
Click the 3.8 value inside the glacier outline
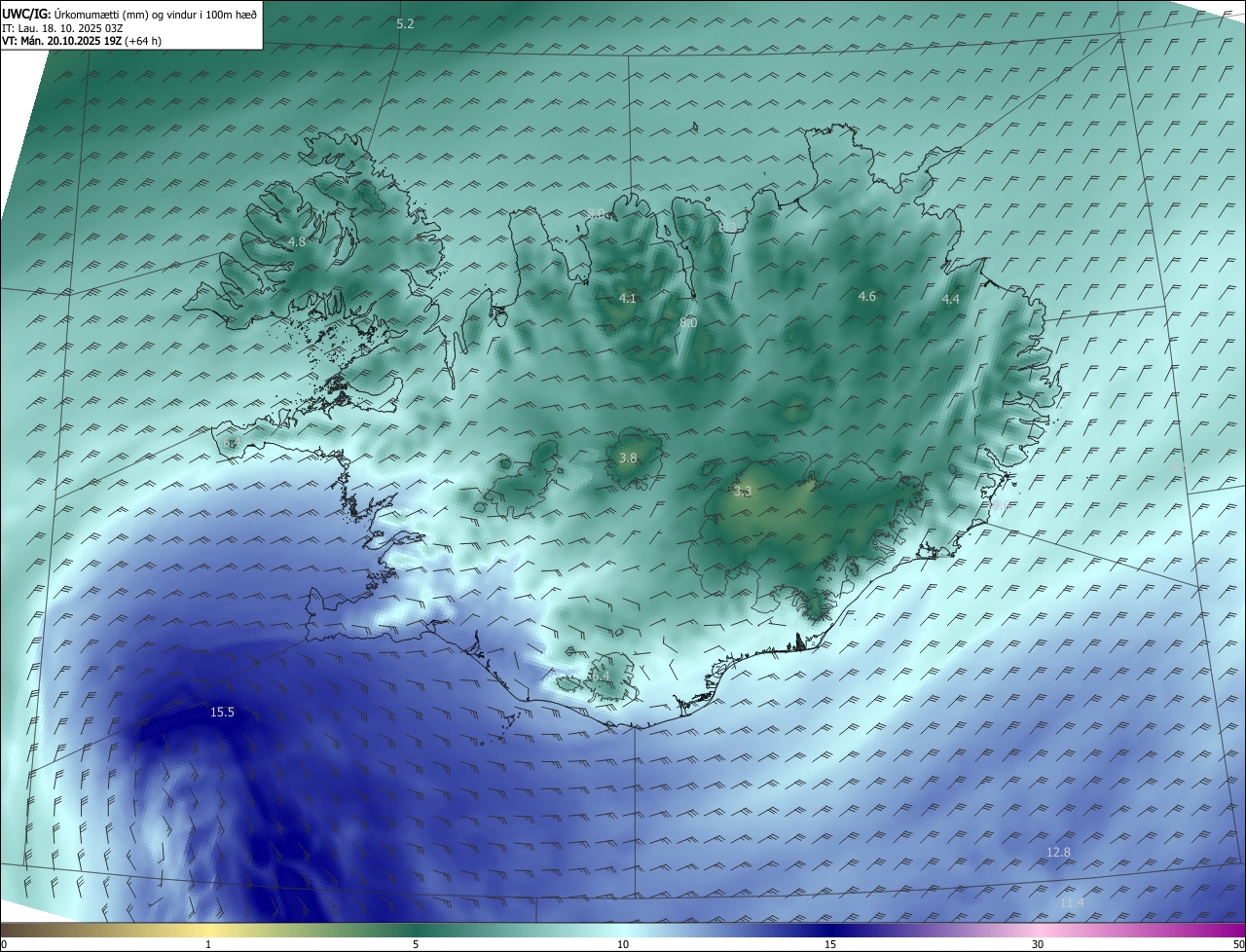[628, 458]
